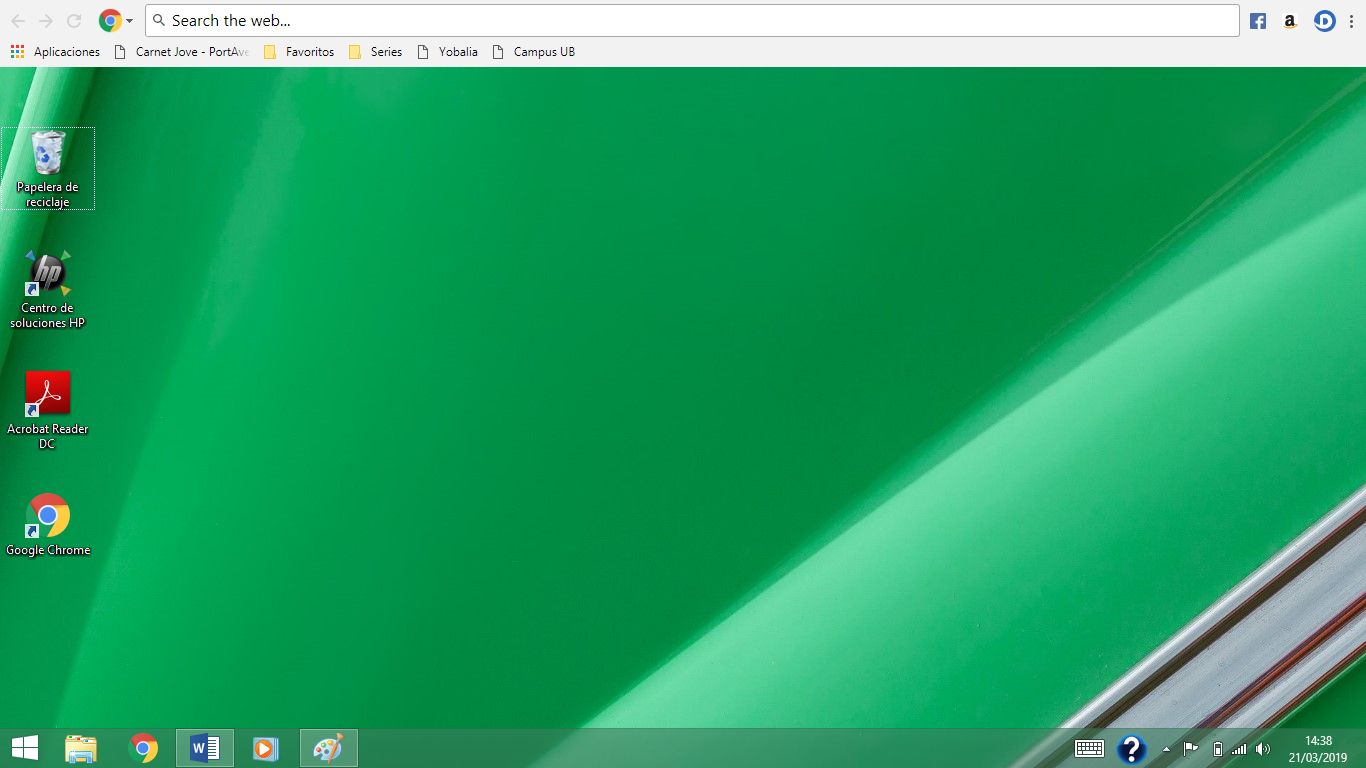Check the battery status tray icon
This screenshot has height=768, width=1366.
point(1217,748)
